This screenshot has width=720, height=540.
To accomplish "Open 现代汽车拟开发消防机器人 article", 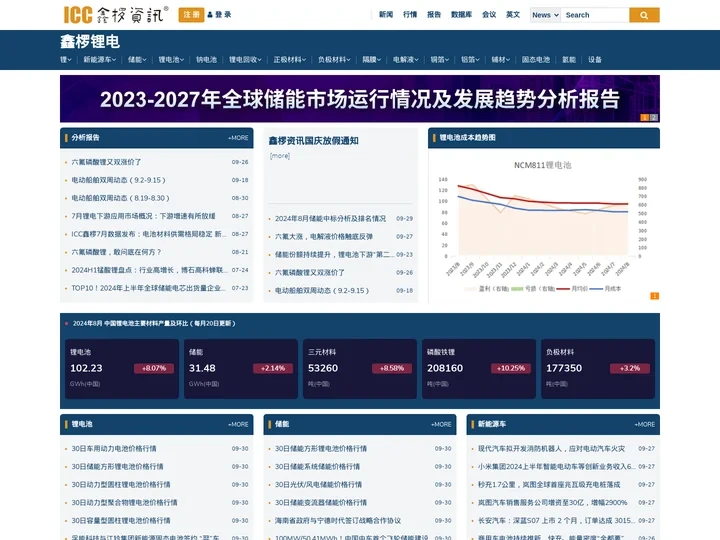I will (x=551, y=449).
